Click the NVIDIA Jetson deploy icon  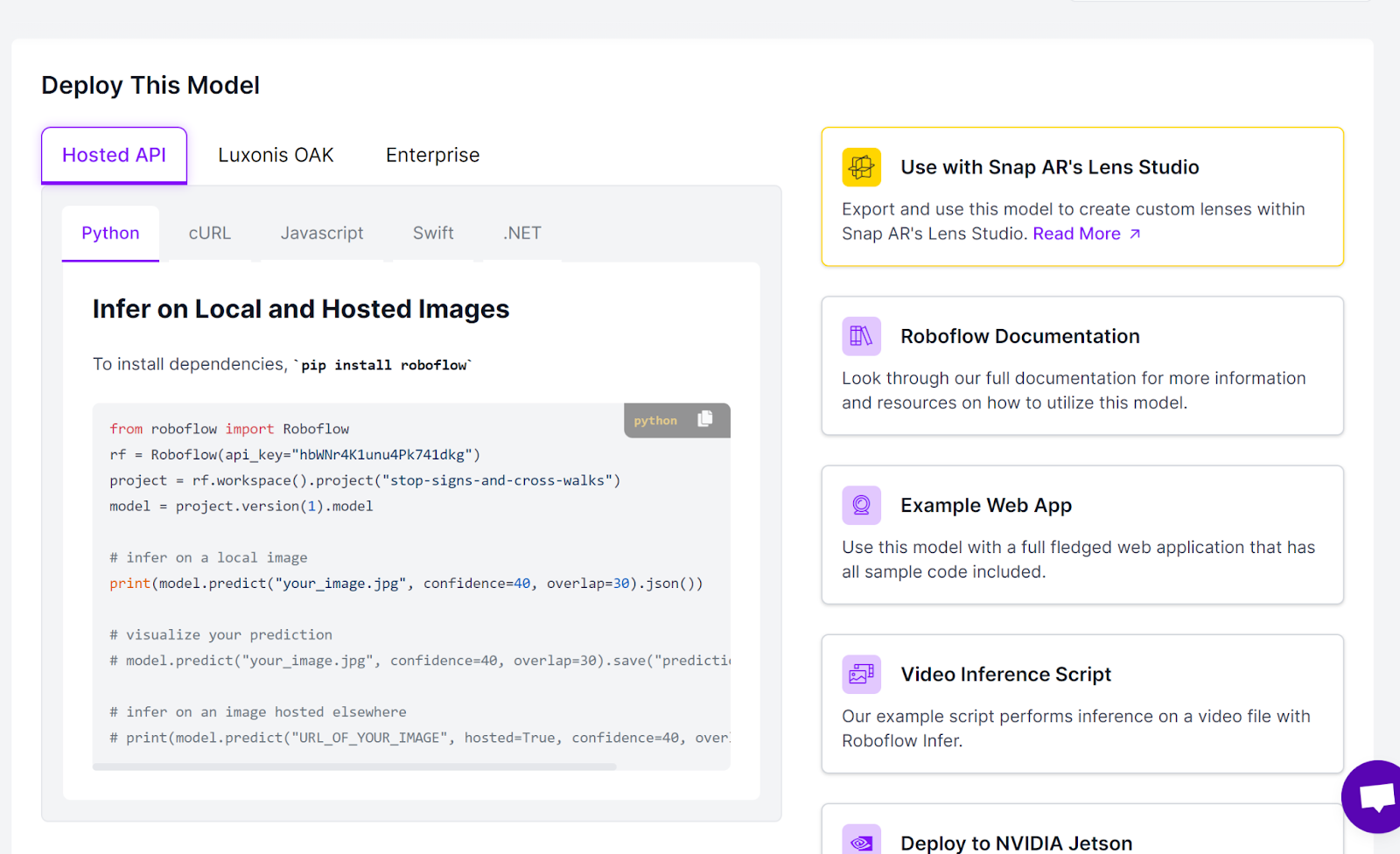(x=861, y=841)
